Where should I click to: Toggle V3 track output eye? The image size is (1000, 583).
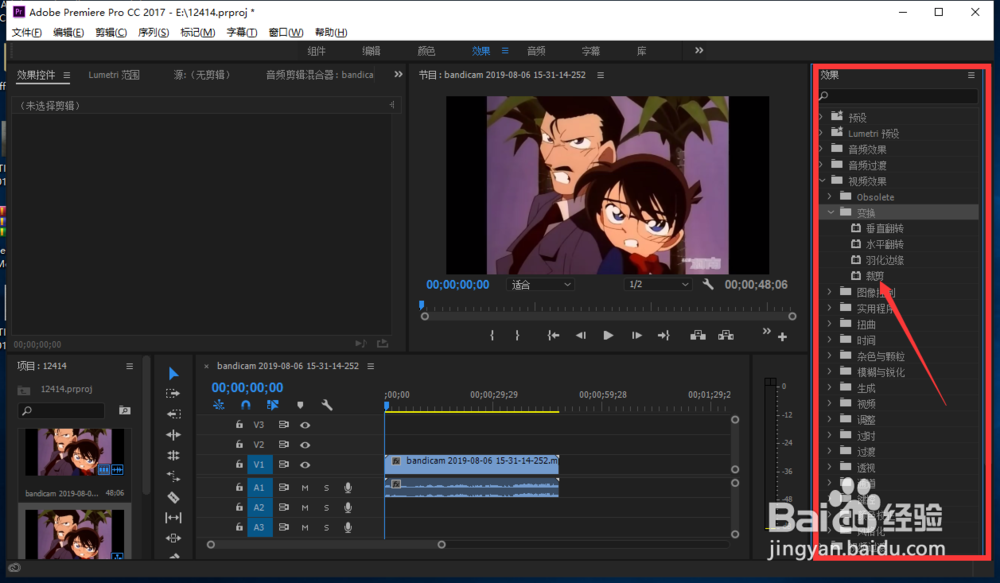(305, 425)
